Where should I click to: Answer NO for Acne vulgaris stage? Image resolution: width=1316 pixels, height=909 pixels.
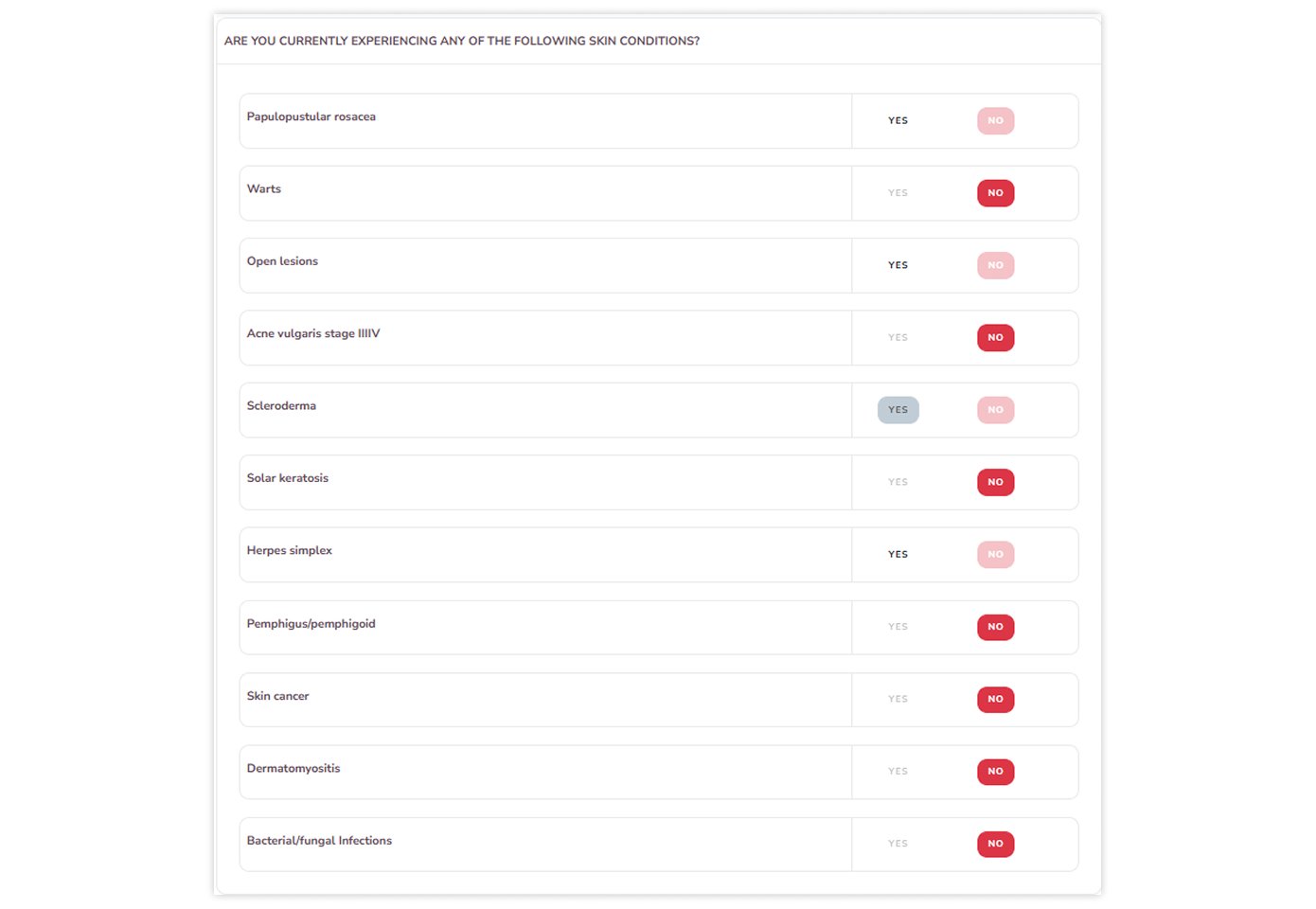coord(995,338)
